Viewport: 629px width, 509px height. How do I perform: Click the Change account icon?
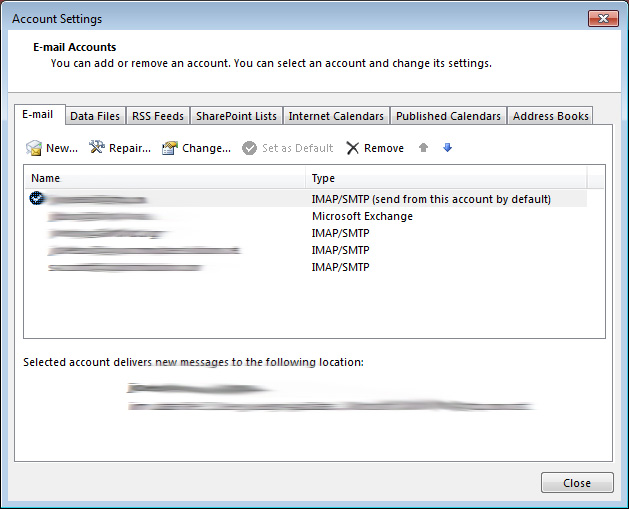tap(170, 148)
